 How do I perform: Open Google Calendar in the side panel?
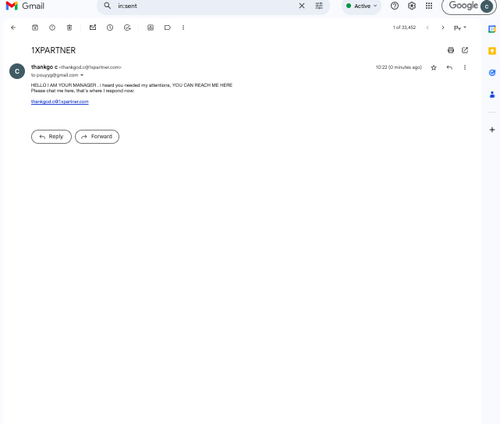(x=492, y=29)
